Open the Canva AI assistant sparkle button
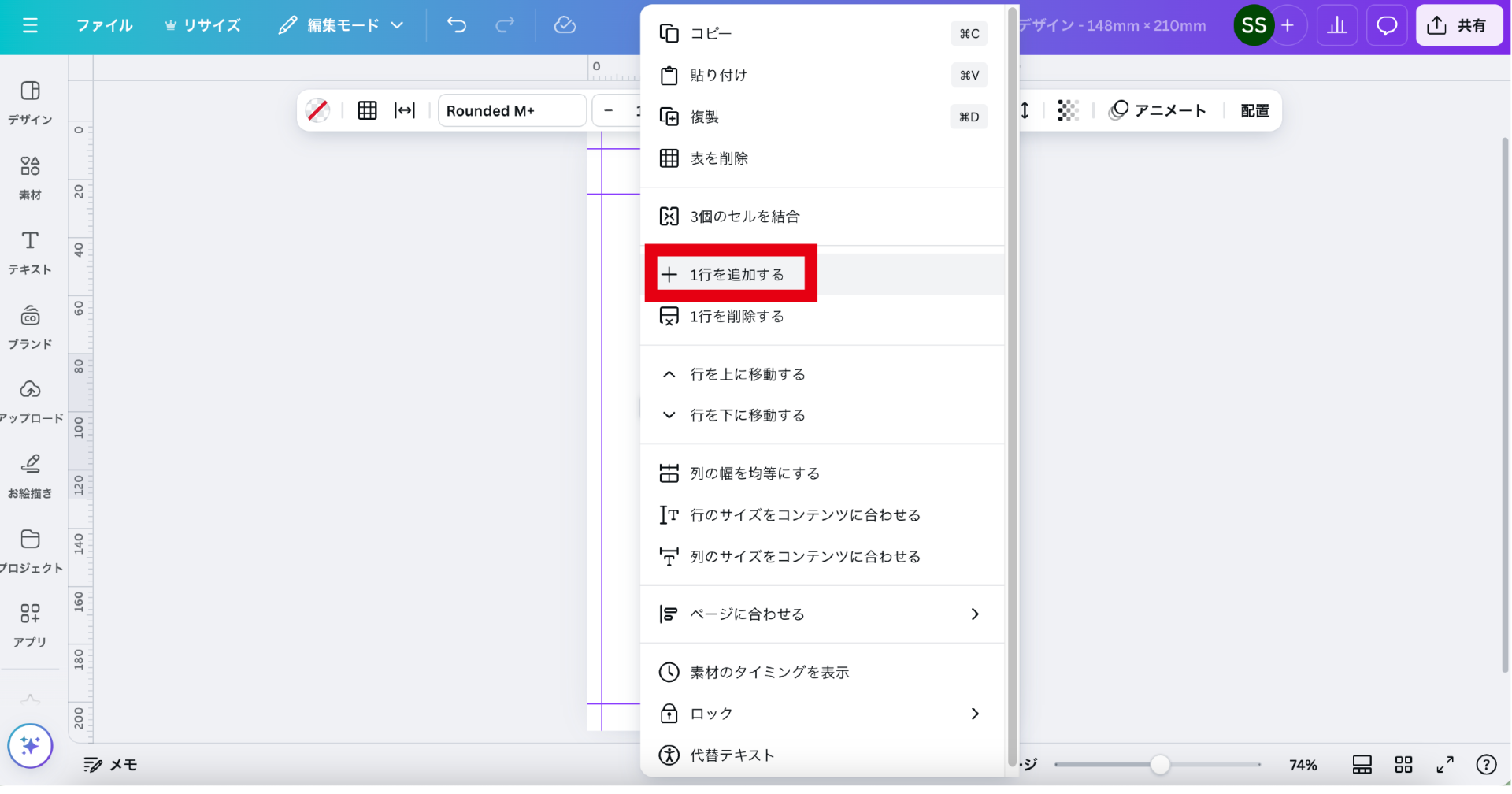This screenshot has height=794, width=1512. [30, 745]
